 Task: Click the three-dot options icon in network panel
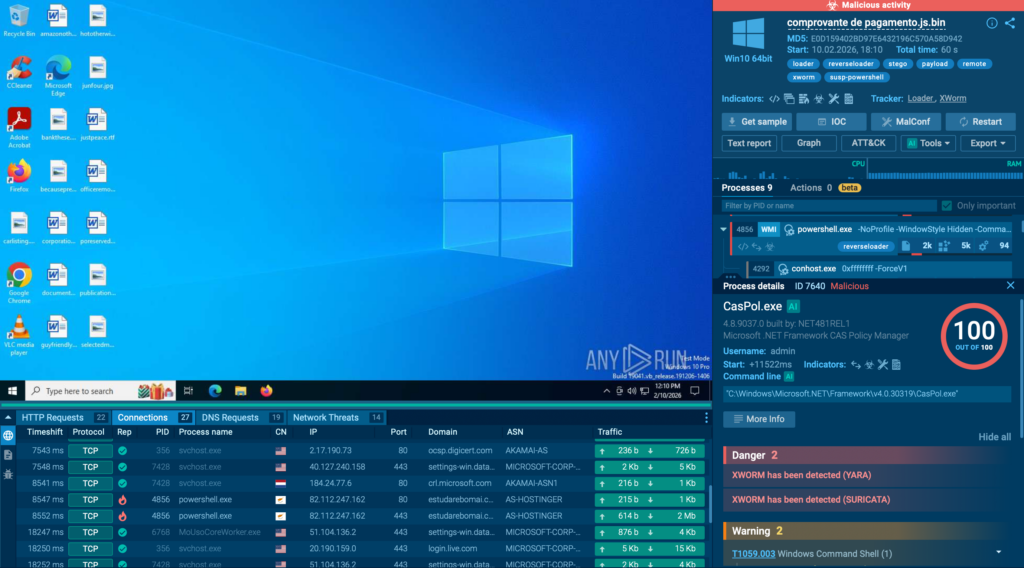[x=706, y=417]
